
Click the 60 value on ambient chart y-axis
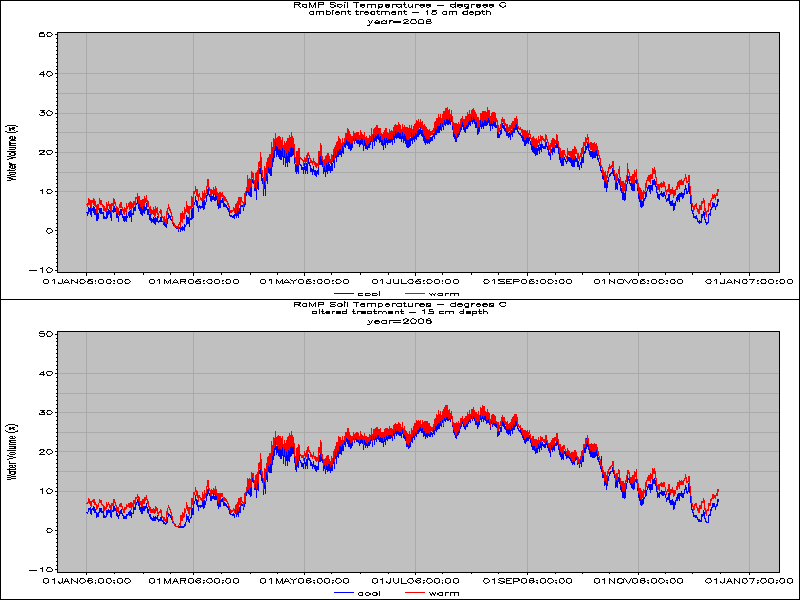pyautogui.click(x=45, y=35)
